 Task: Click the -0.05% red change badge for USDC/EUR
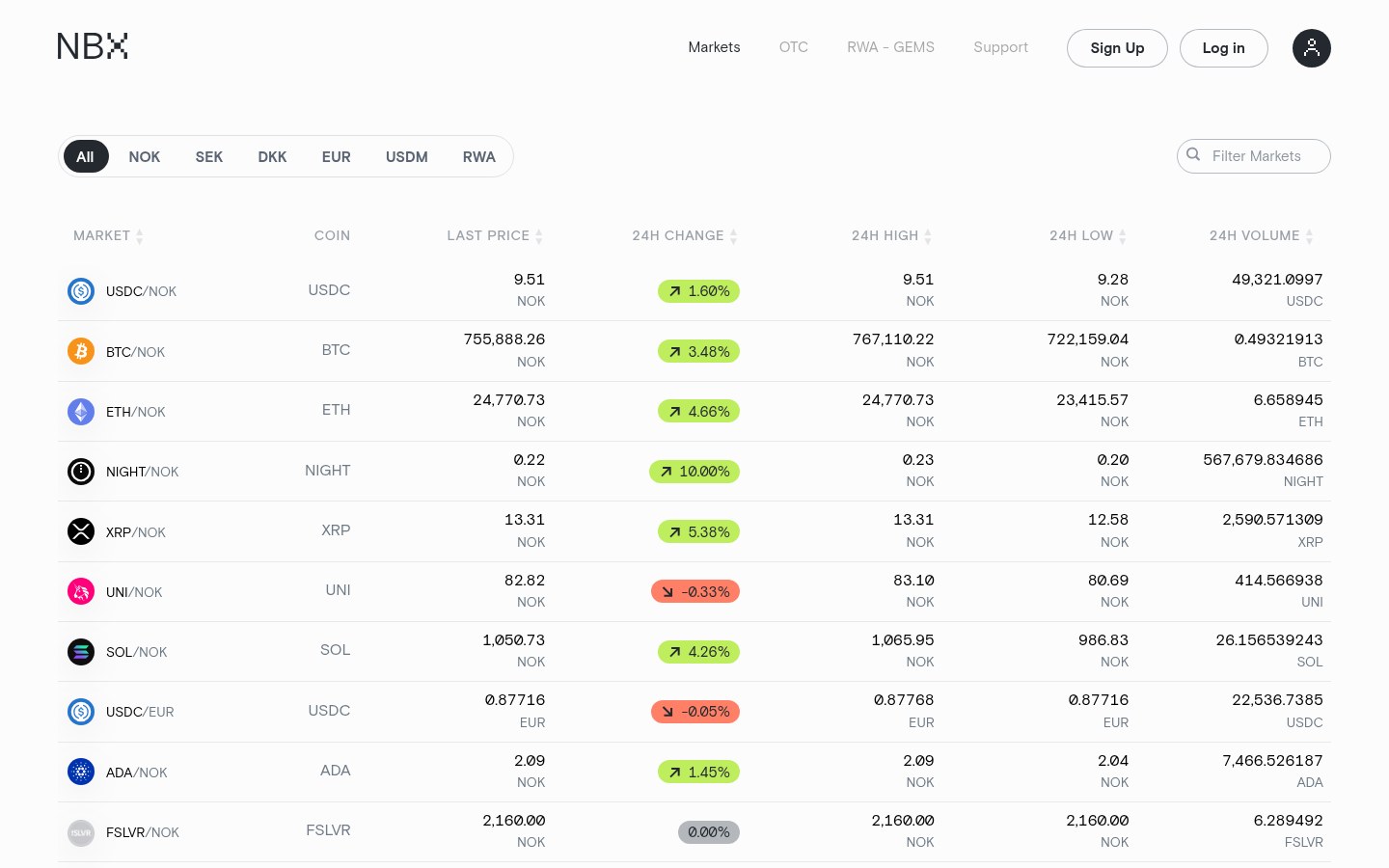coord(695,712)
